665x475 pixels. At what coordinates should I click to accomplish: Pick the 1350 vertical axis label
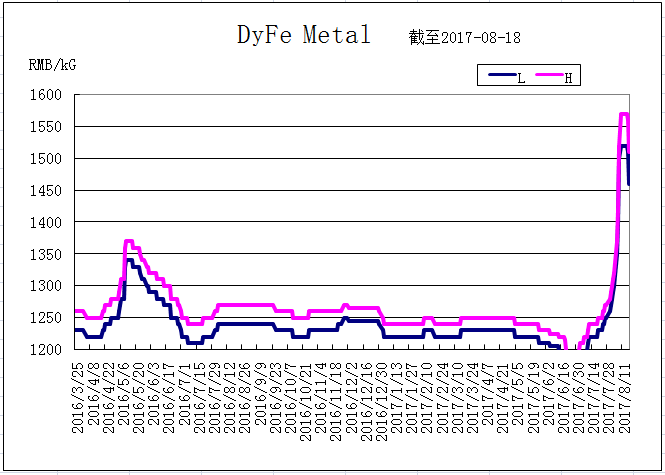coord(46,254)
